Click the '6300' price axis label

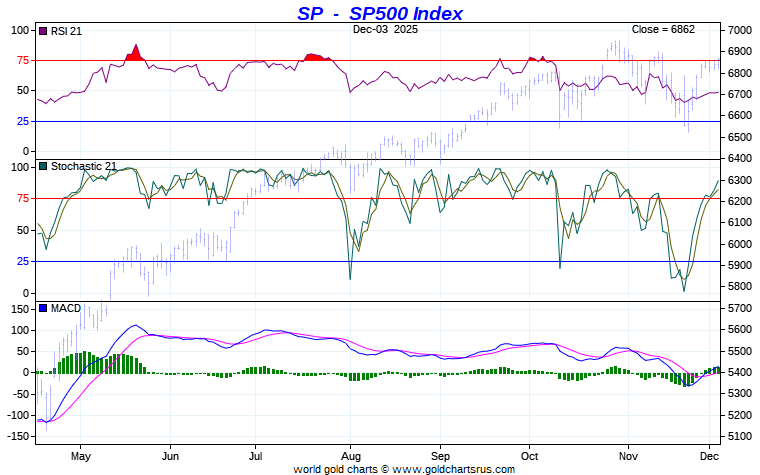coord(740,180)
